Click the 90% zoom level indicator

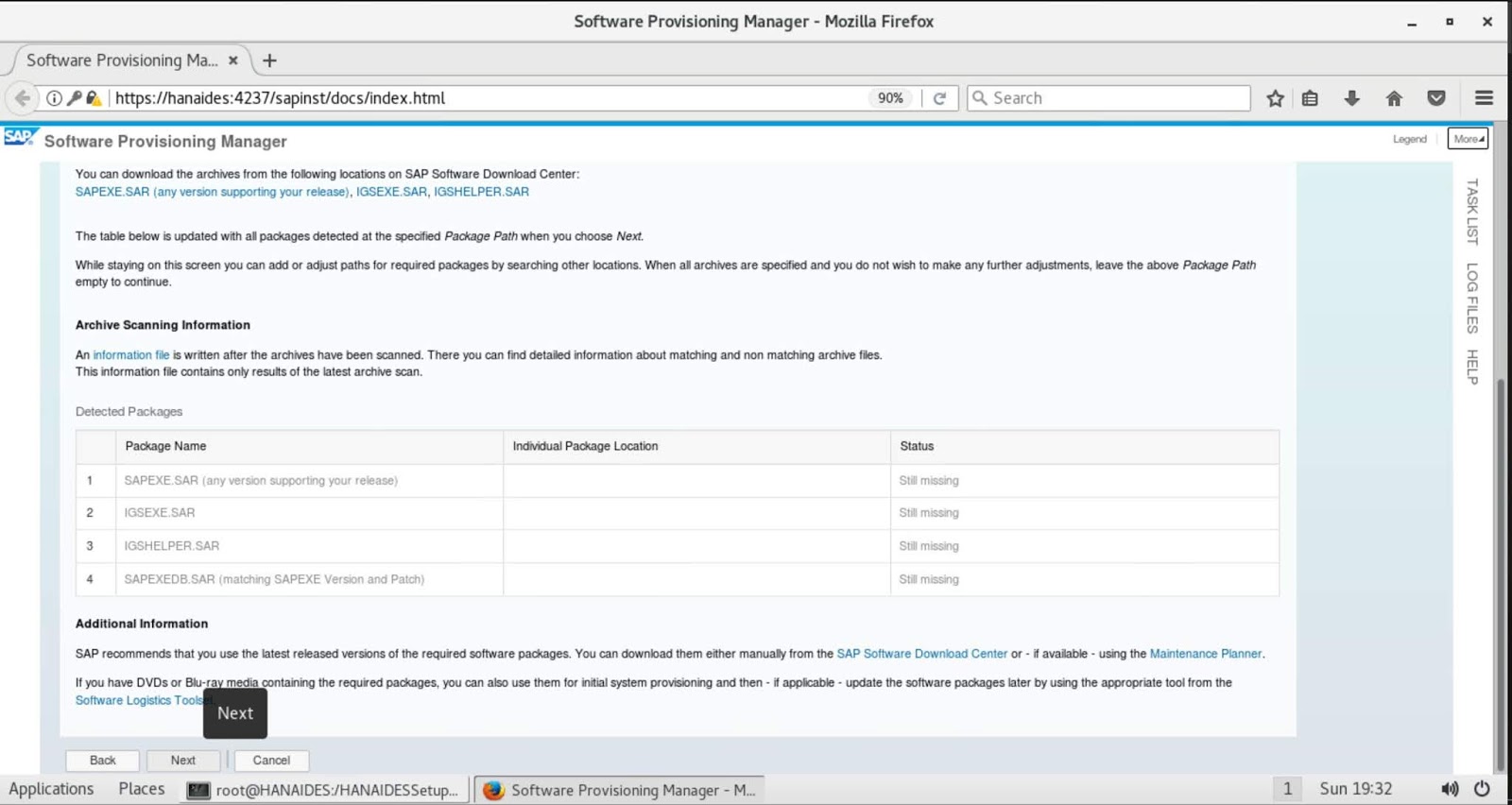(x=890, y=98)
